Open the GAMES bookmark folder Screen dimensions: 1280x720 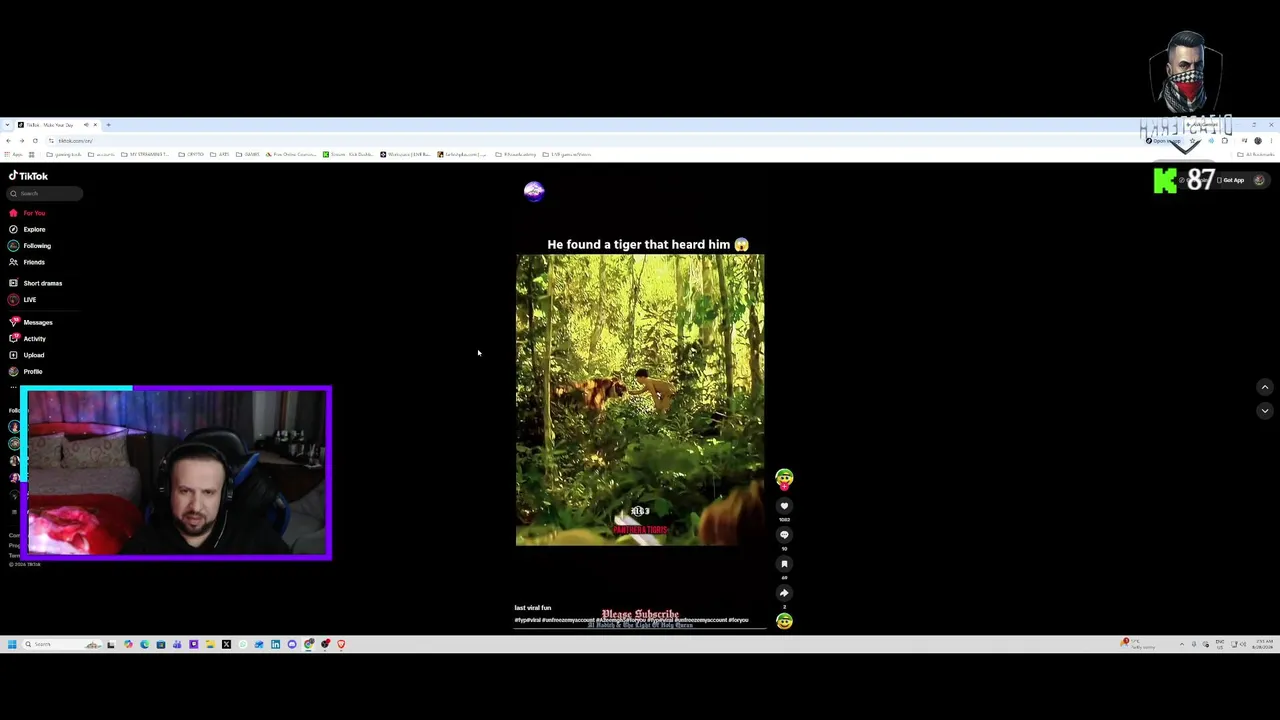coord(249,155)
